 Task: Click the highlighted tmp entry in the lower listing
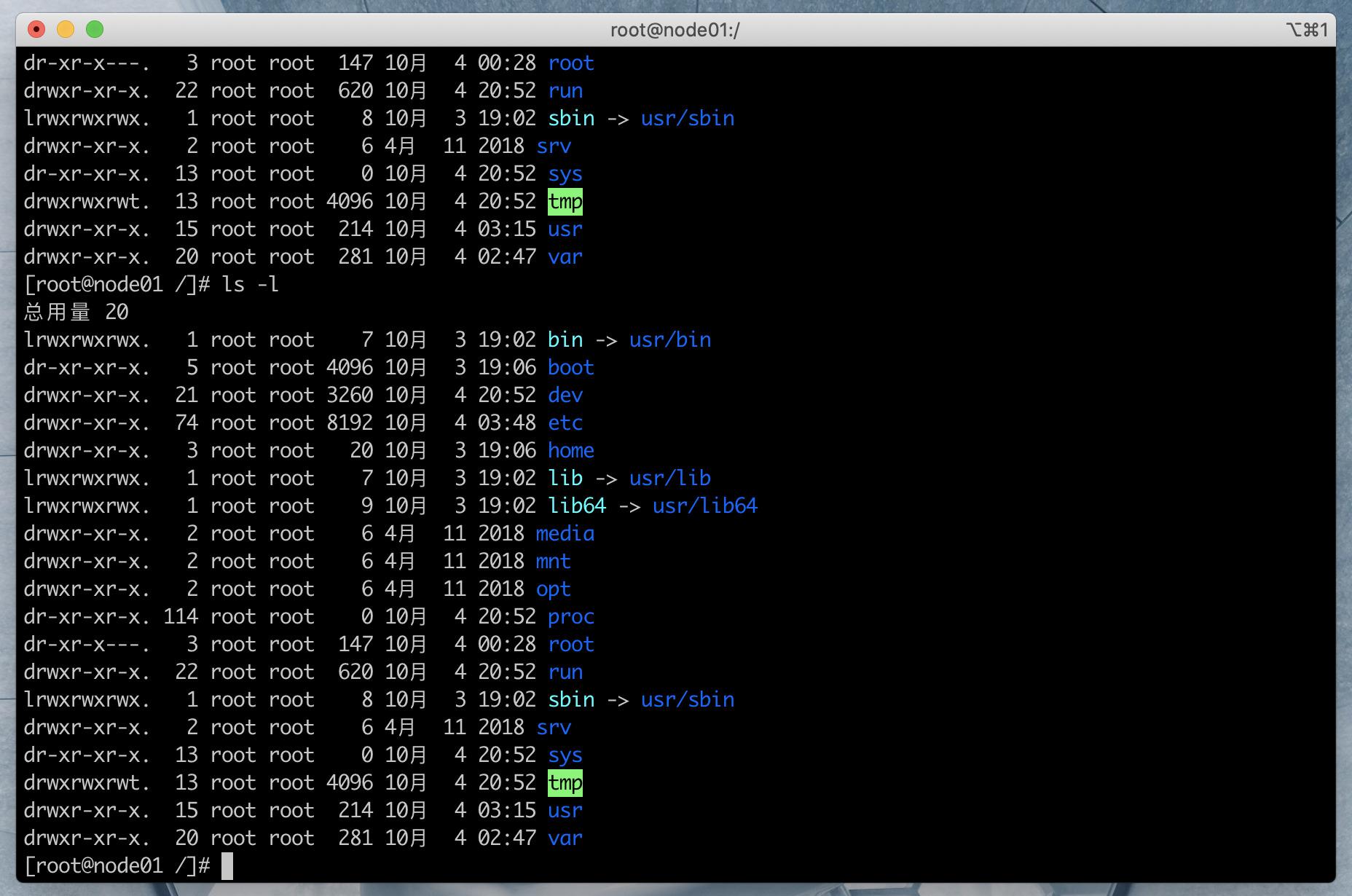(565, 783)
